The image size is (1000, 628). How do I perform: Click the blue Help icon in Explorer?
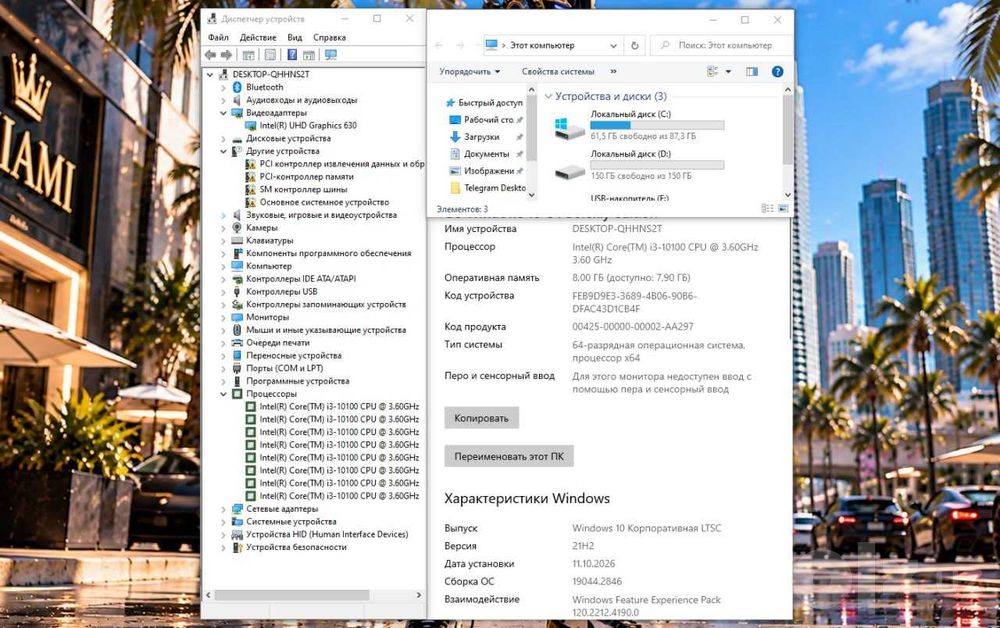(777, 71)
